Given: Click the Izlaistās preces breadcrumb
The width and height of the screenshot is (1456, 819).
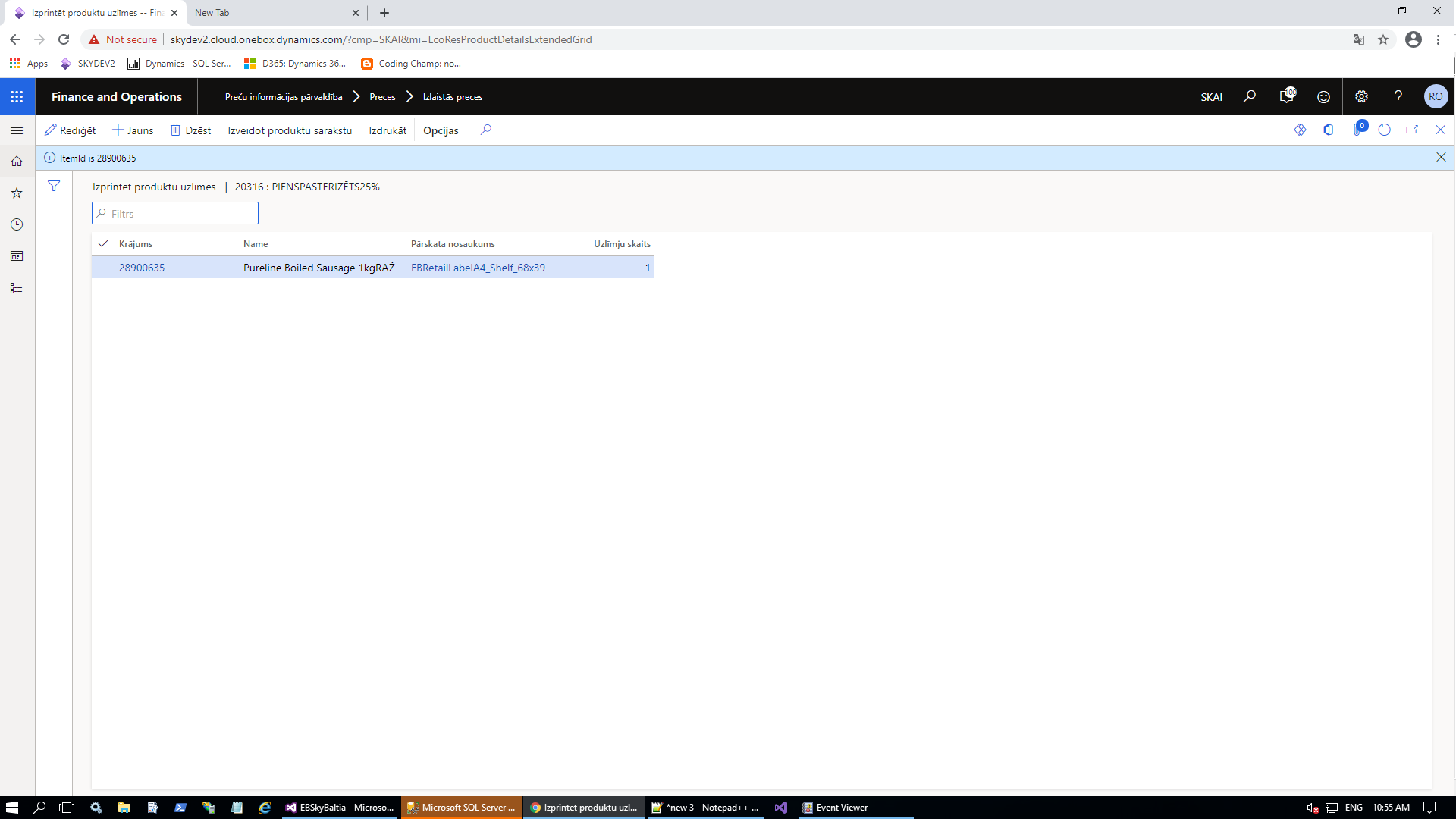Looking at the screenshot, I should [x=453, y=97].
